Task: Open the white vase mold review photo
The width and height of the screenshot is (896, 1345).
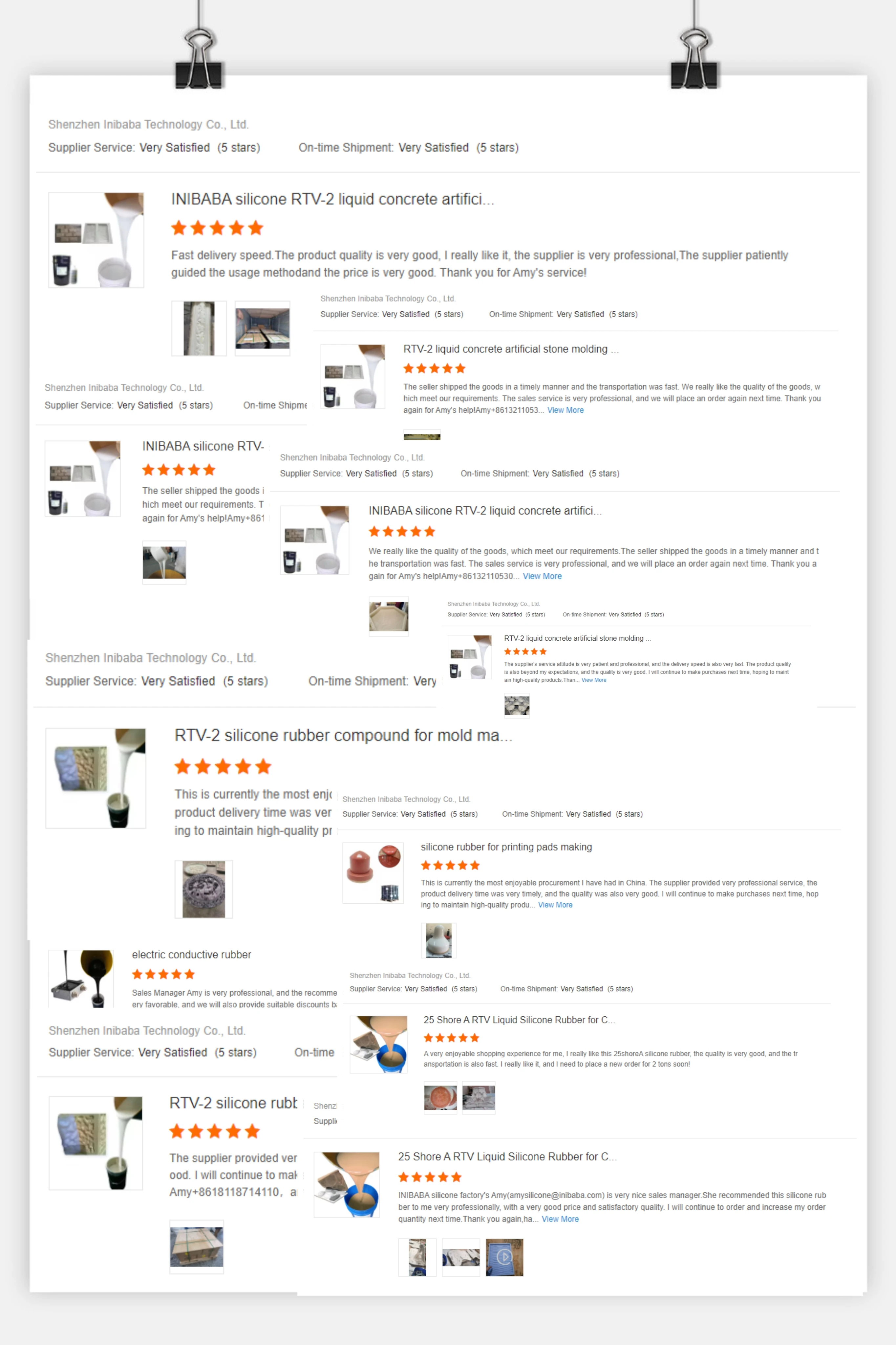Action: (438, 940)
